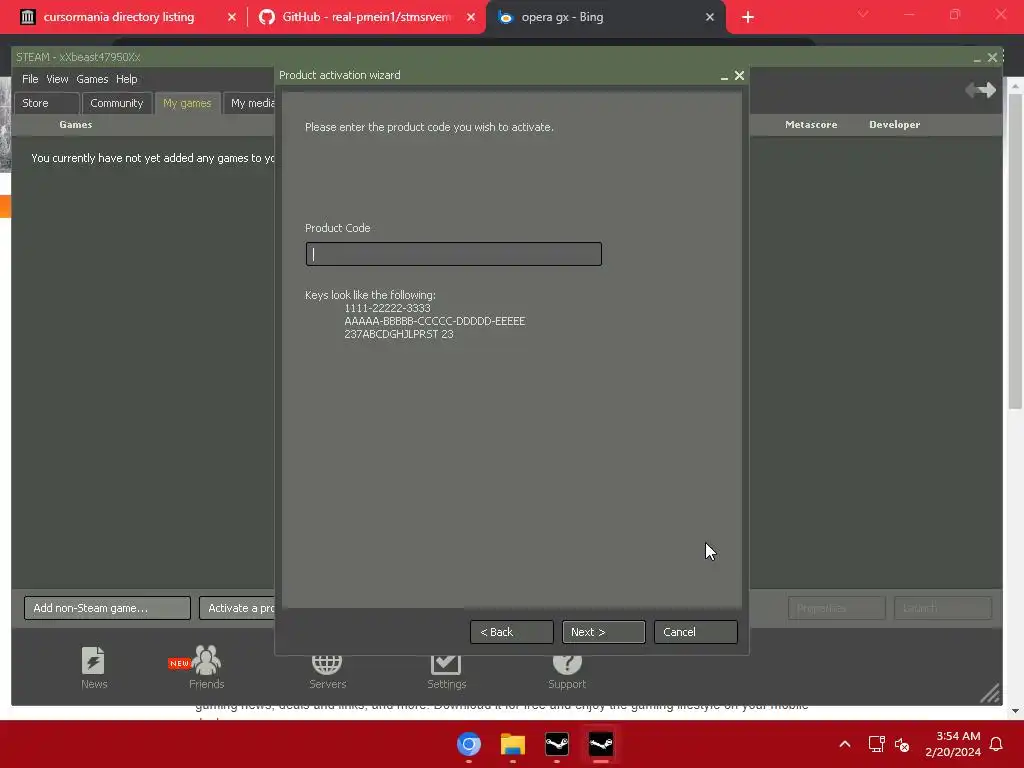Click the network status tray icon
Viewport: 1024px width, 768px height.
pos(876,744)
